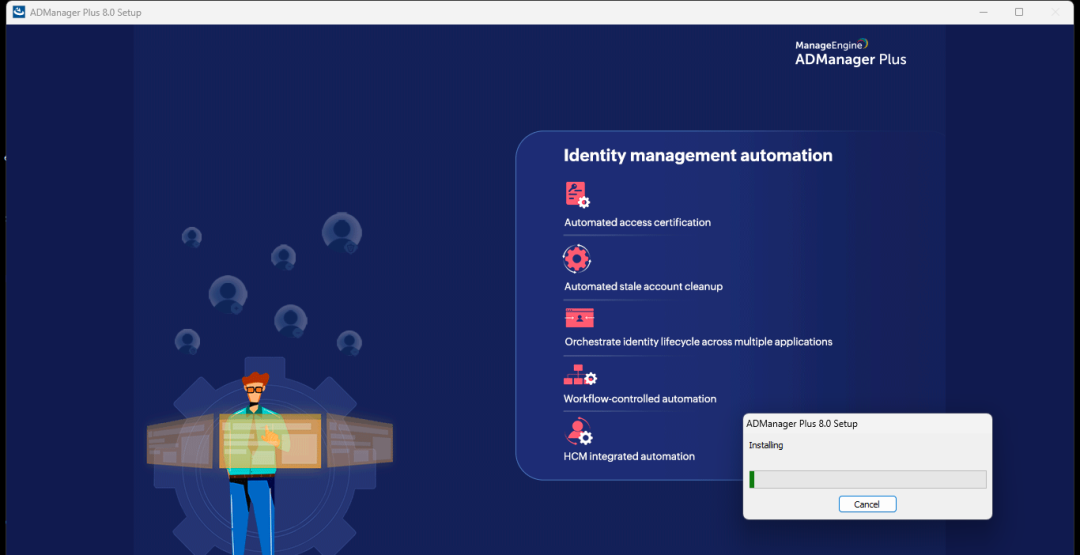Click the Cancel button in the setup dialog
Viewport: 1080px width, 555px height.
[867, 504]
